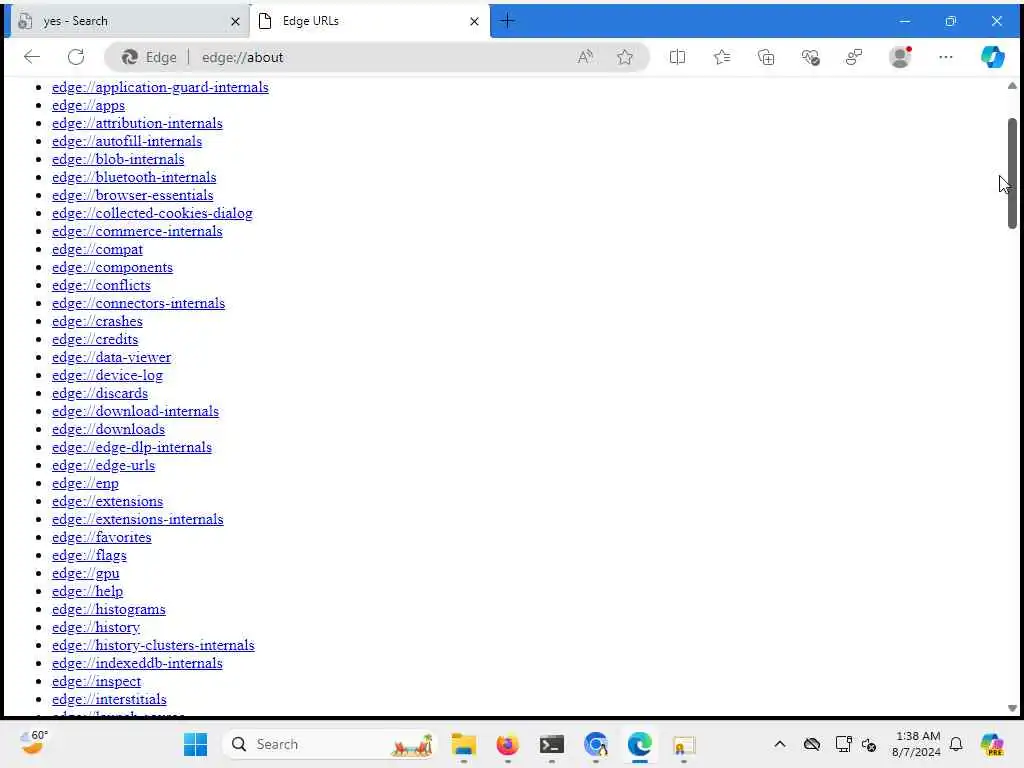1024x768 pixels.
Task: Show hidden system tray icons chevron
Action: (780, 744)
